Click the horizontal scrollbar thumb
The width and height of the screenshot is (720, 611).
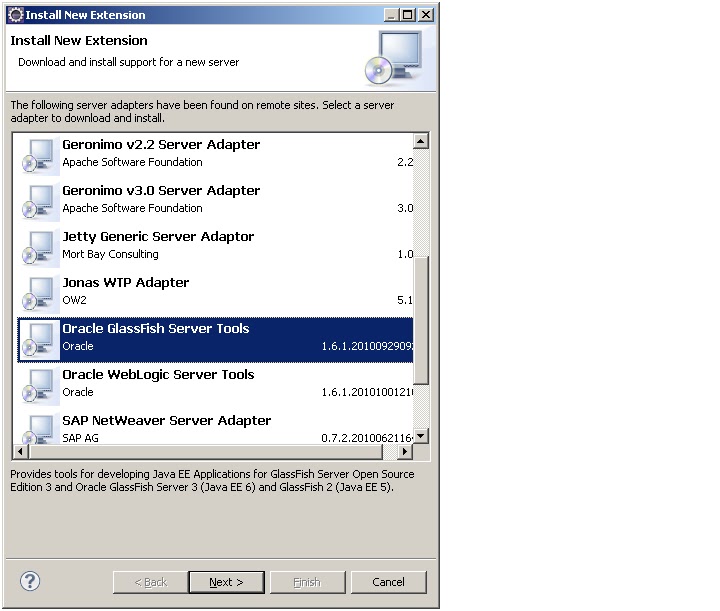click(x=205, y=451)
